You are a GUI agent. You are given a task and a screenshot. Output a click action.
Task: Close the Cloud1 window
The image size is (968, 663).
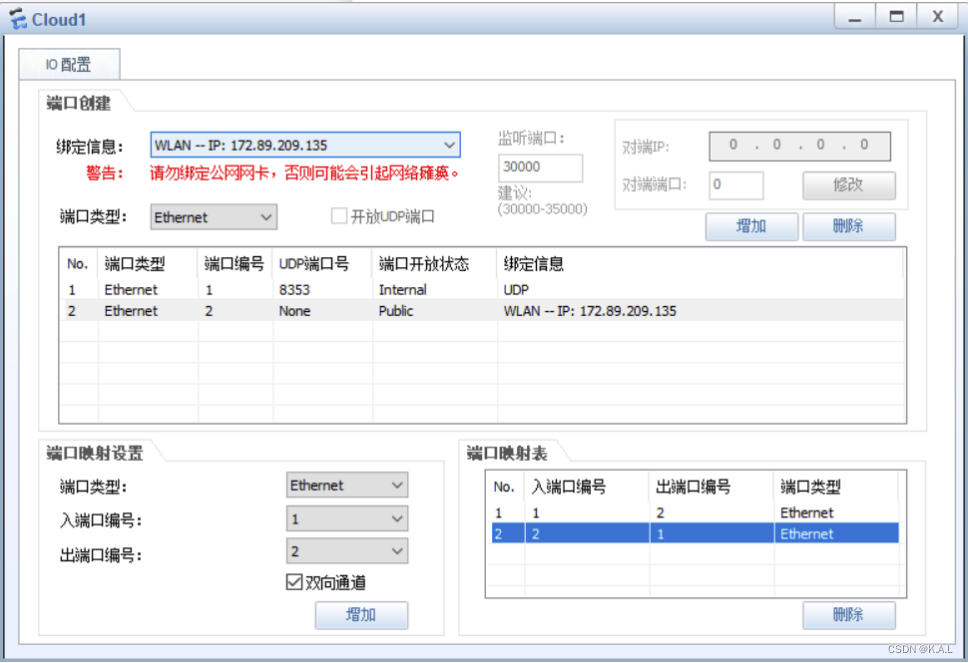[x=938, y=17]
